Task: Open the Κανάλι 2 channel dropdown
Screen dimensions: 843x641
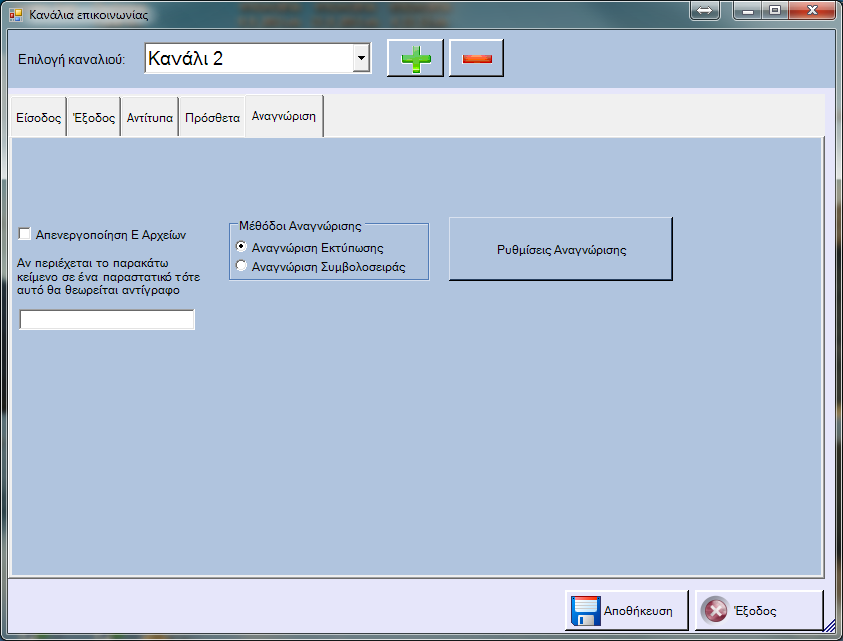Action: pyautogui.click(x=361, y=58)
